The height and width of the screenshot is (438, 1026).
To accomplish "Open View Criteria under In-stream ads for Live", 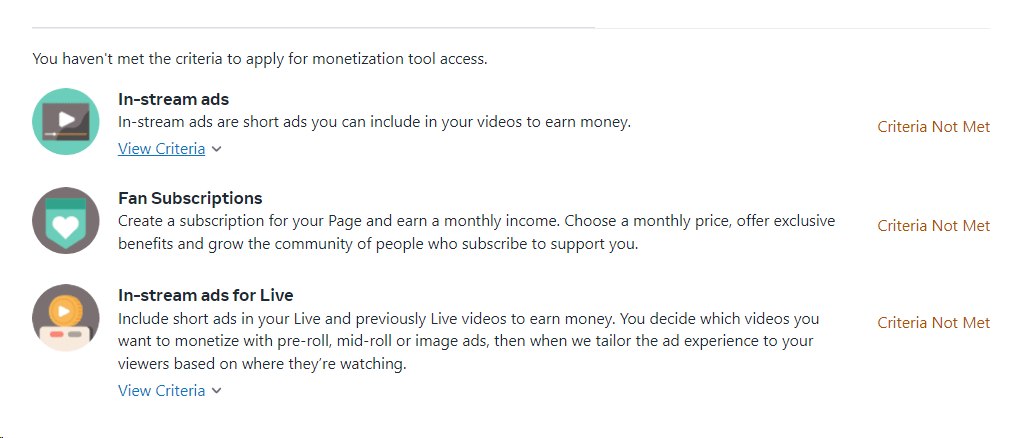I will click(161, 391).
